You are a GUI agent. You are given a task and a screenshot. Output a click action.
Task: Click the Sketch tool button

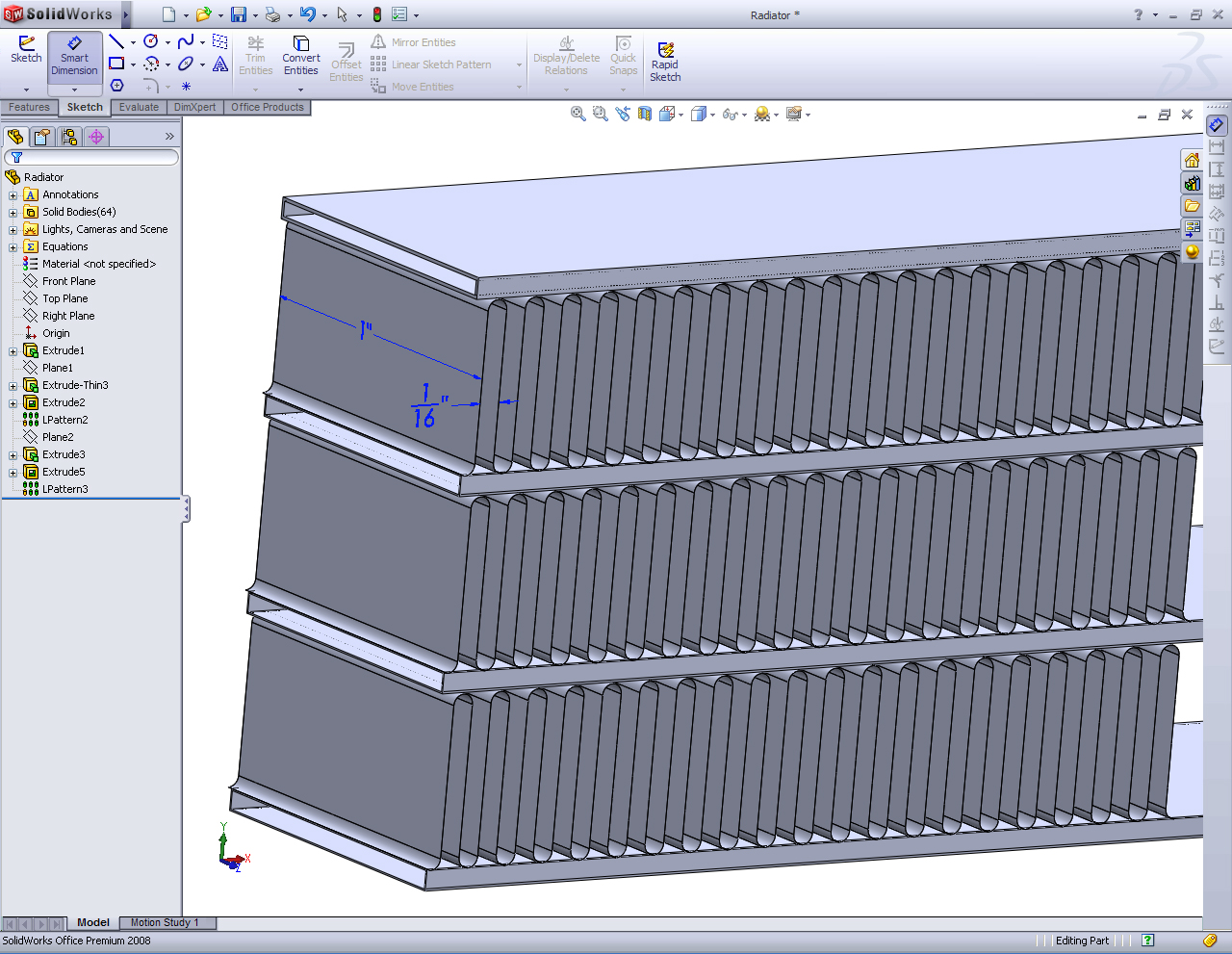click(x=26, y=50)
